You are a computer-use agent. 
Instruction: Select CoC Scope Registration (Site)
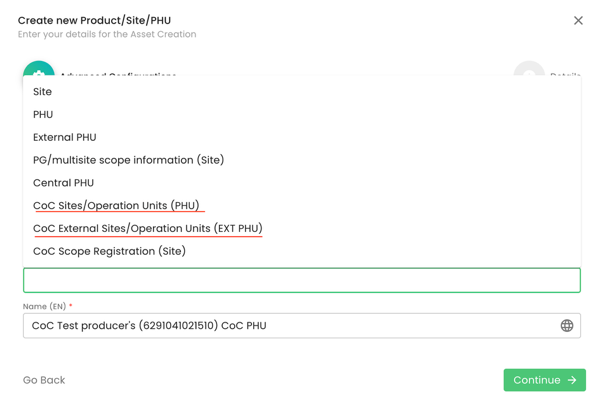[x=109, y=252]
